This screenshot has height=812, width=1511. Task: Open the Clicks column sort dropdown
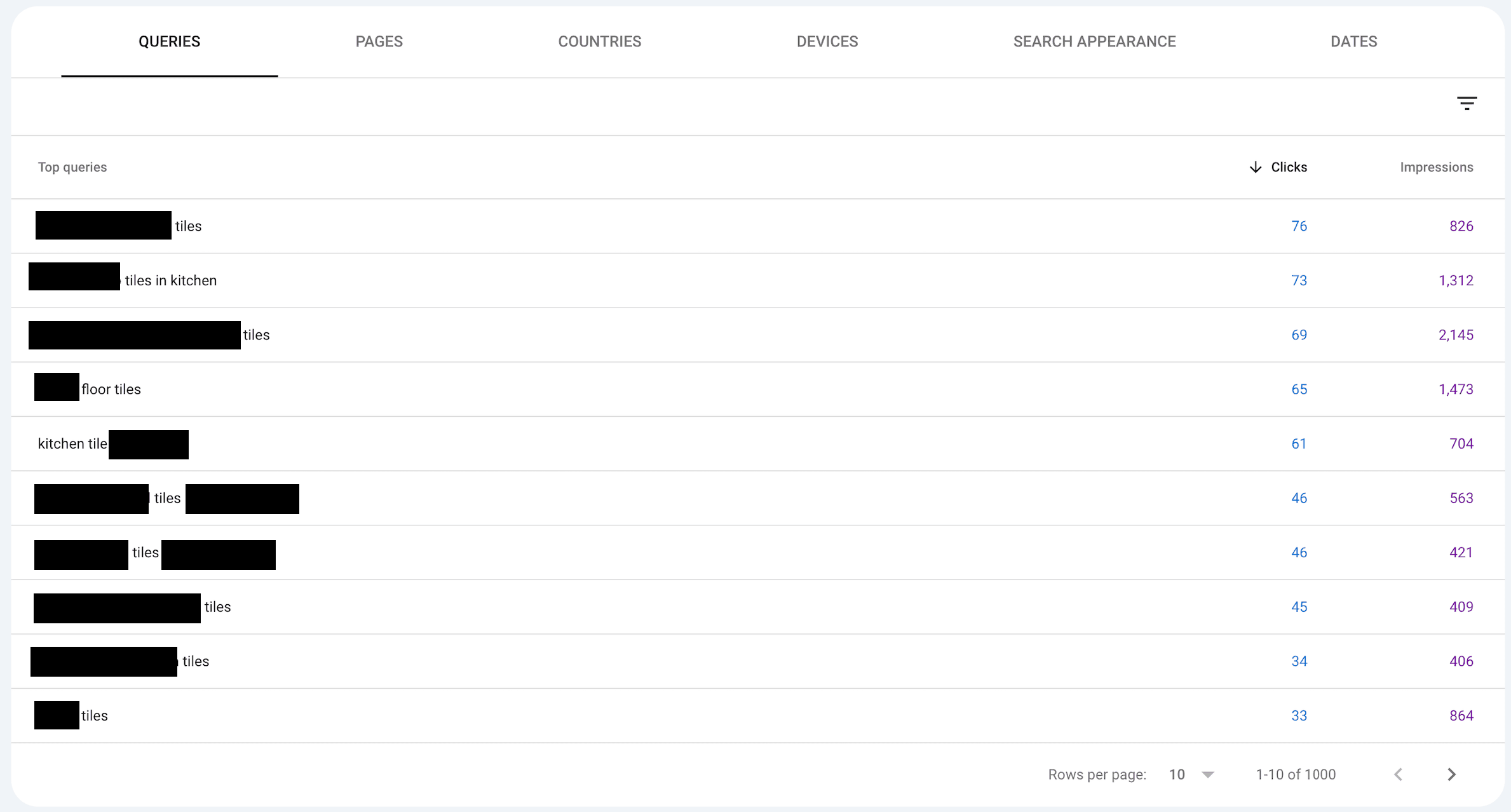tap(1288, 167)
